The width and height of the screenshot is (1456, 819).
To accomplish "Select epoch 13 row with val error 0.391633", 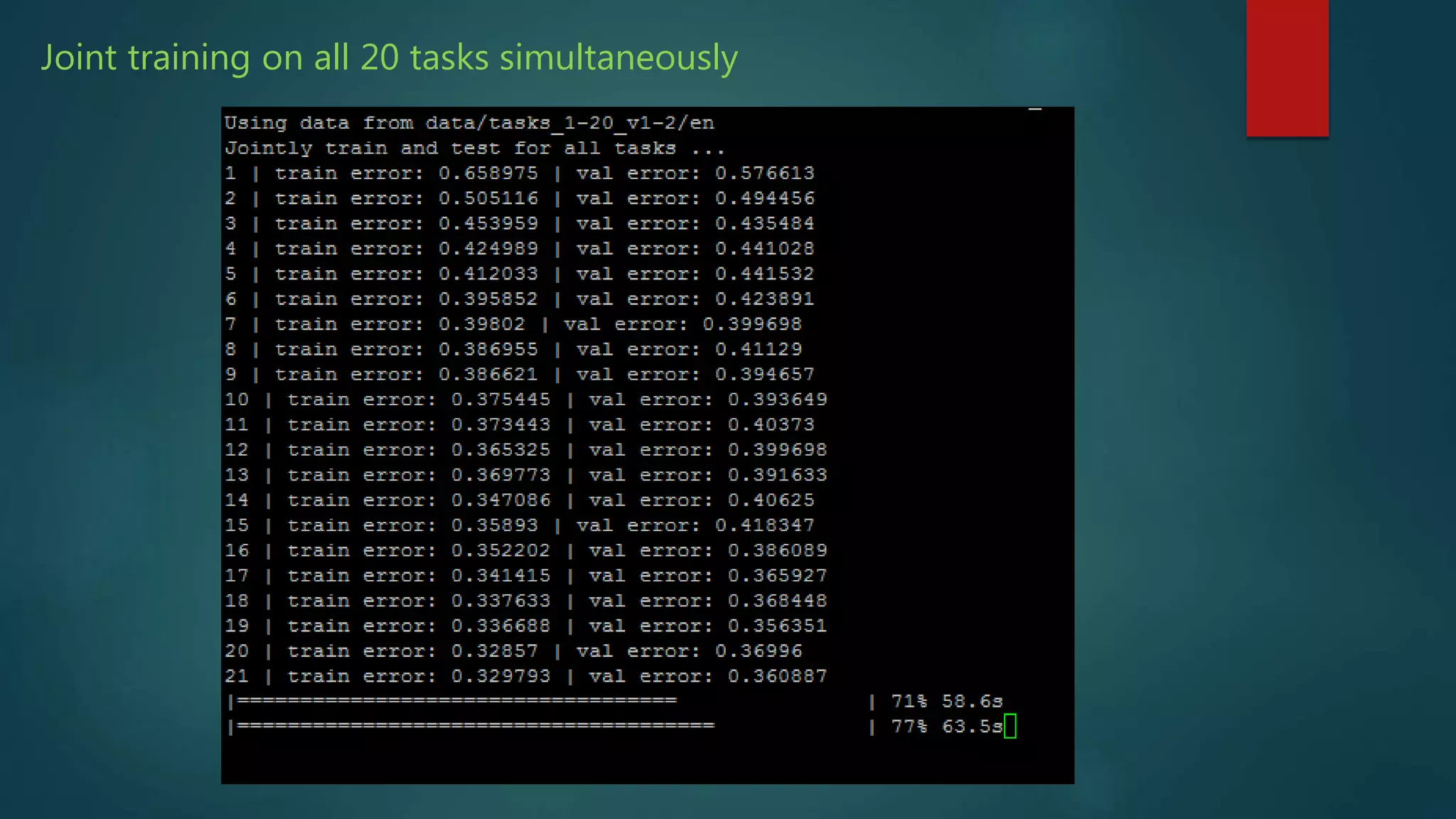I will 526,475.
